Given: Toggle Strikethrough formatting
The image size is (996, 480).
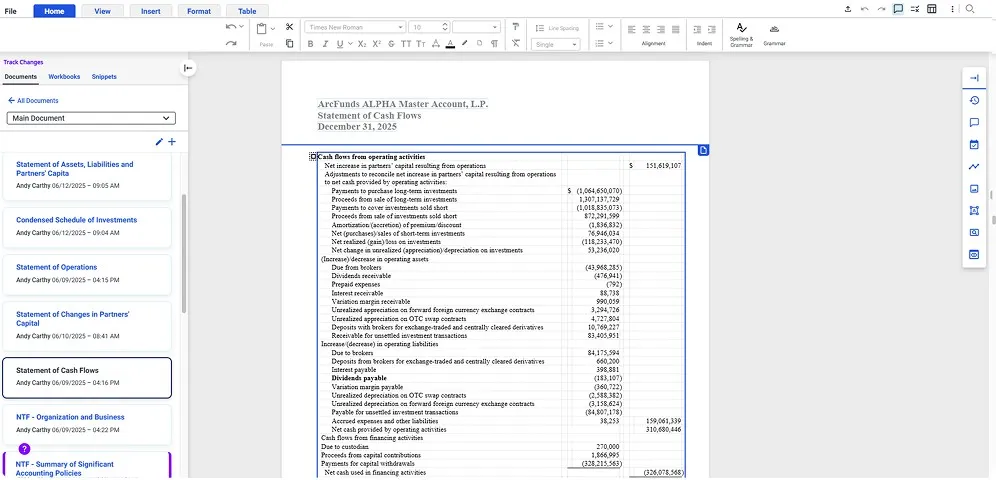Looking at the screenshot, I should pos(391,44).
